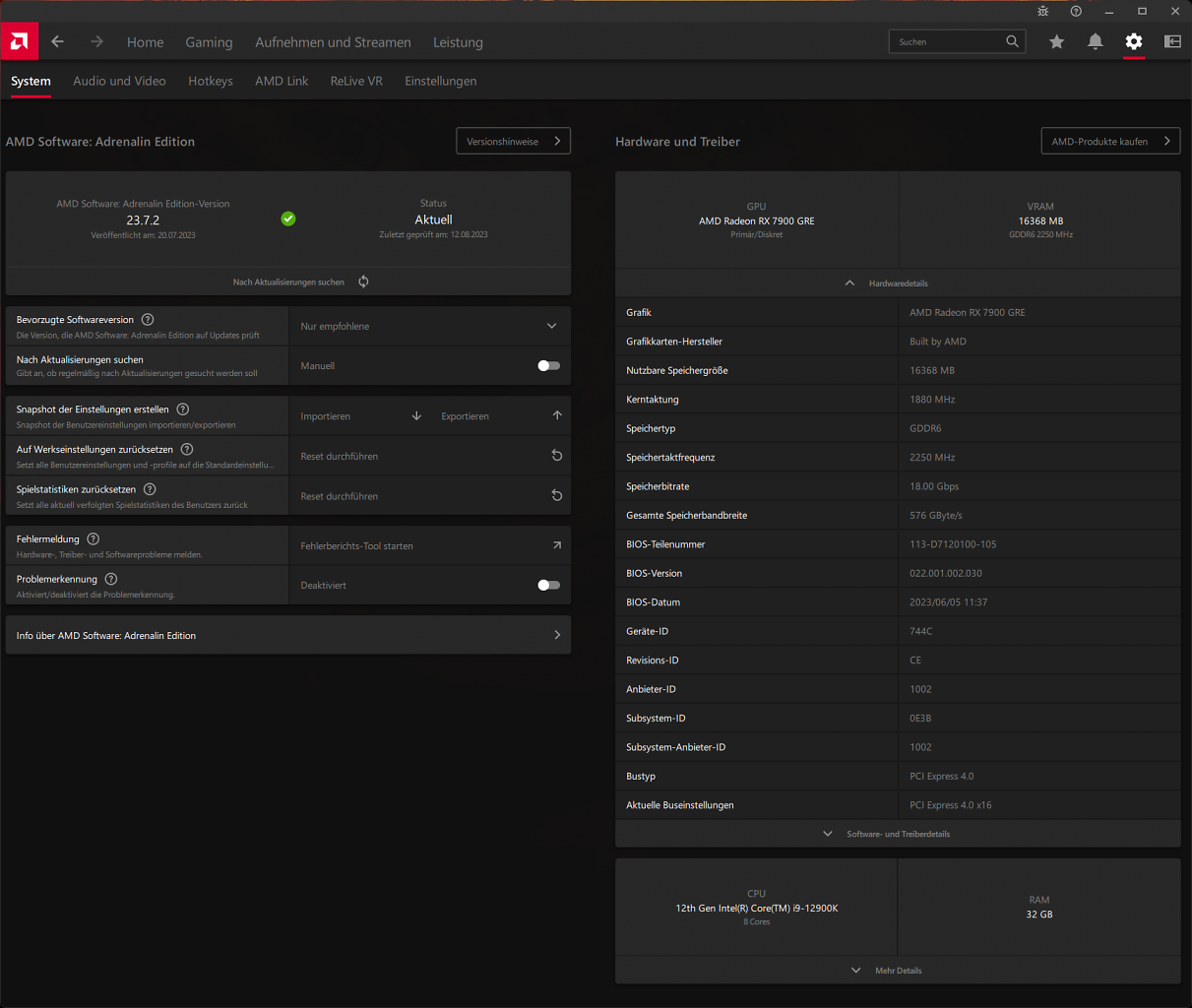Click the GPU AMD Radeon RX 7900 GRE card

(x=756, y=220)
